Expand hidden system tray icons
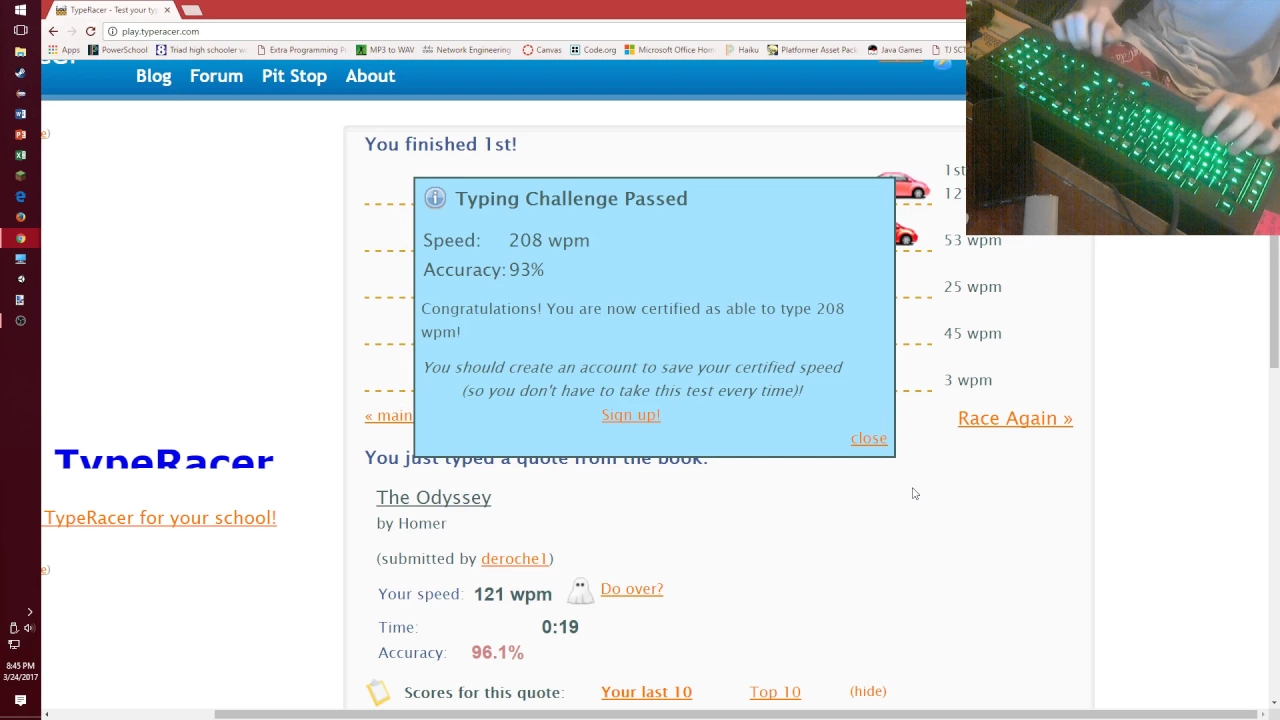This screenshot has height=720, width=1280. [x=29, y=611]
